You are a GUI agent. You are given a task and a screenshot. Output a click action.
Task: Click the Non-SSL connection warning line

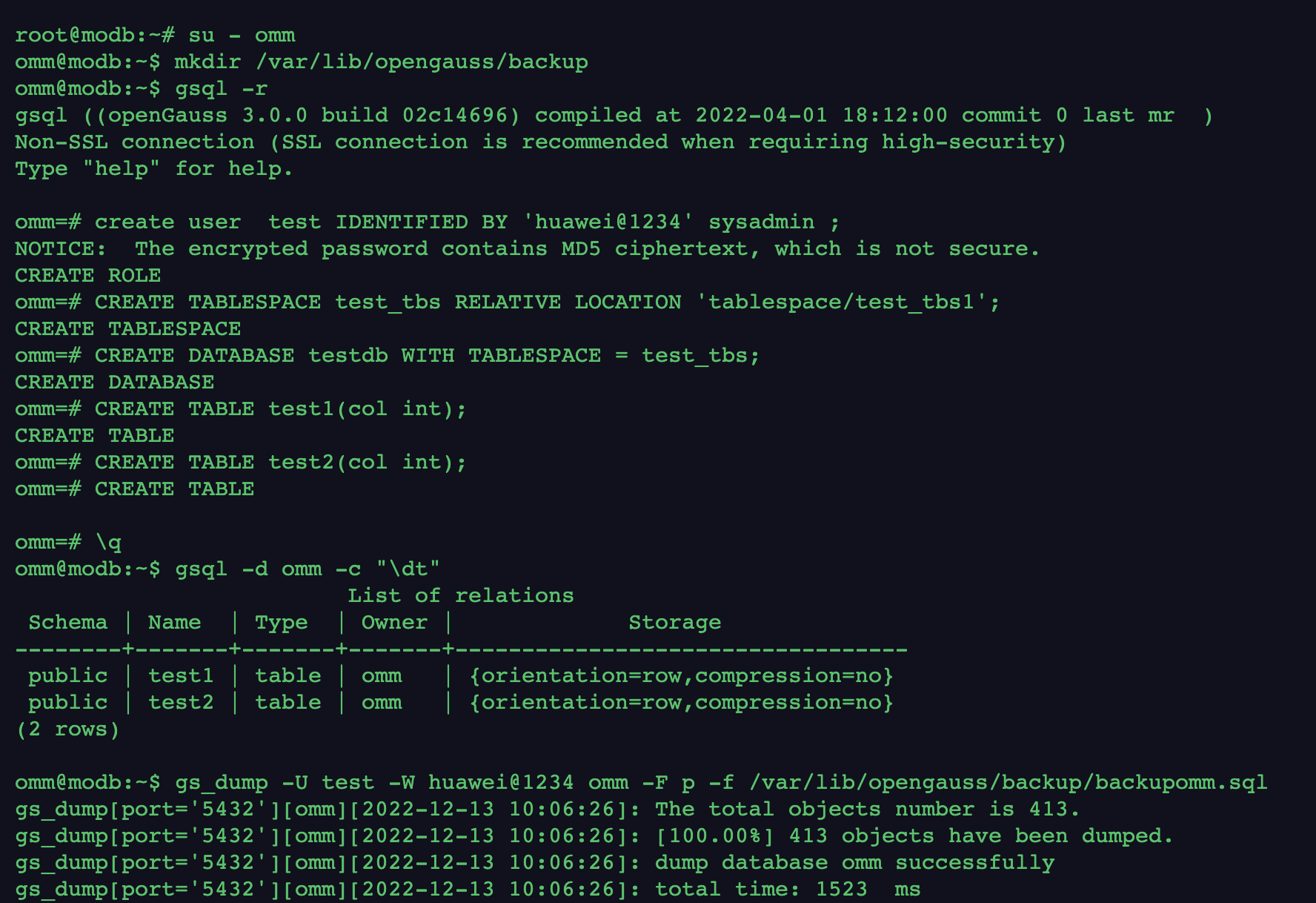pos(539,142)
